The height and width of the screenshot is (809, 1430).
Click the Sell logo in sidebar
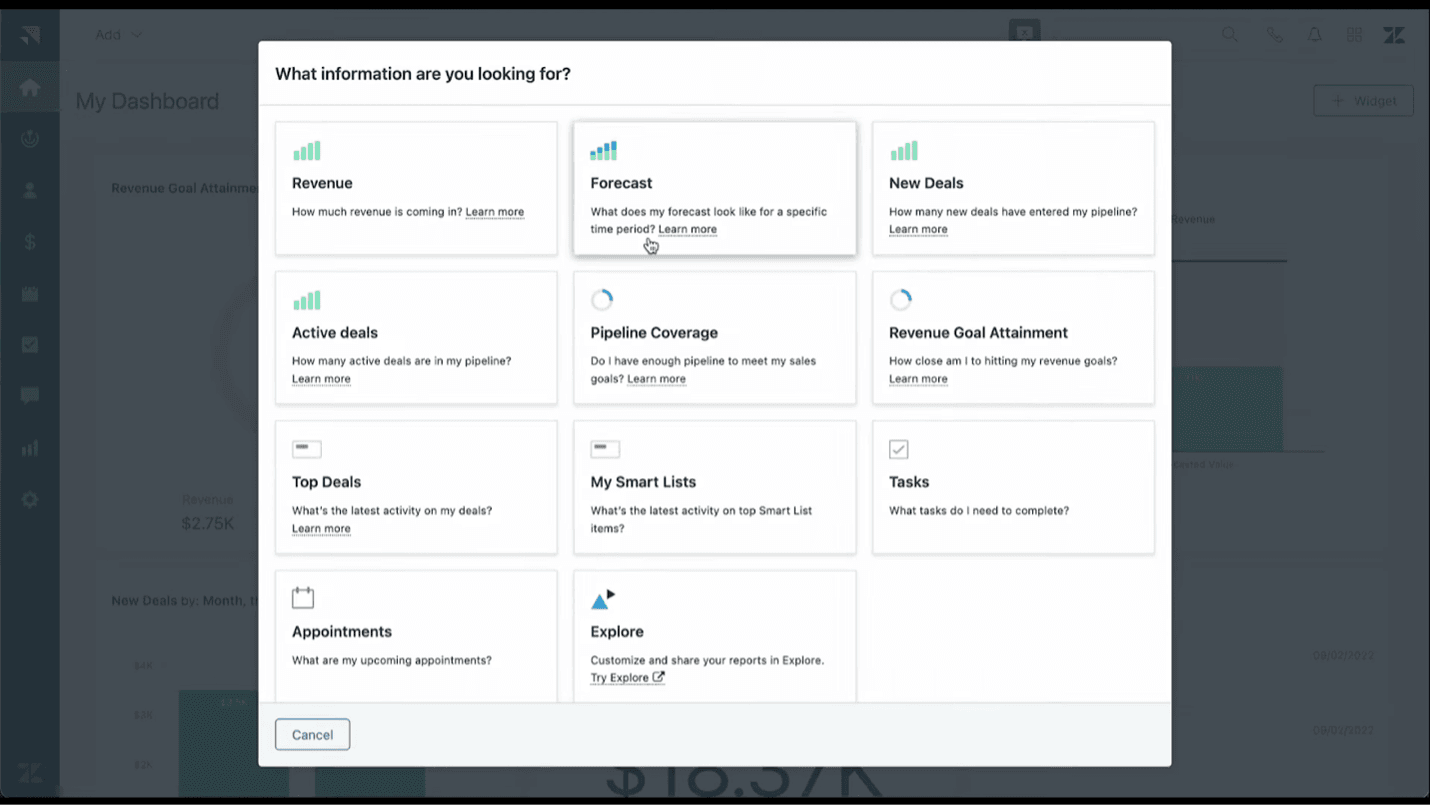30,35
